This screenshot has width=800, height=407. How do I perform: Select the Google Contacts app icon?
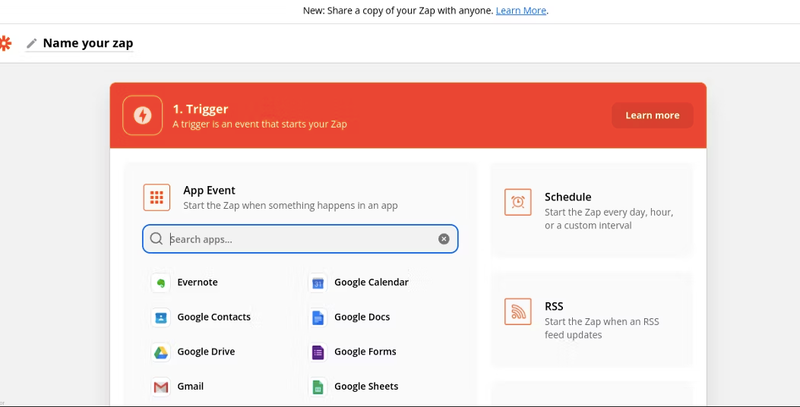pos(161,317)
